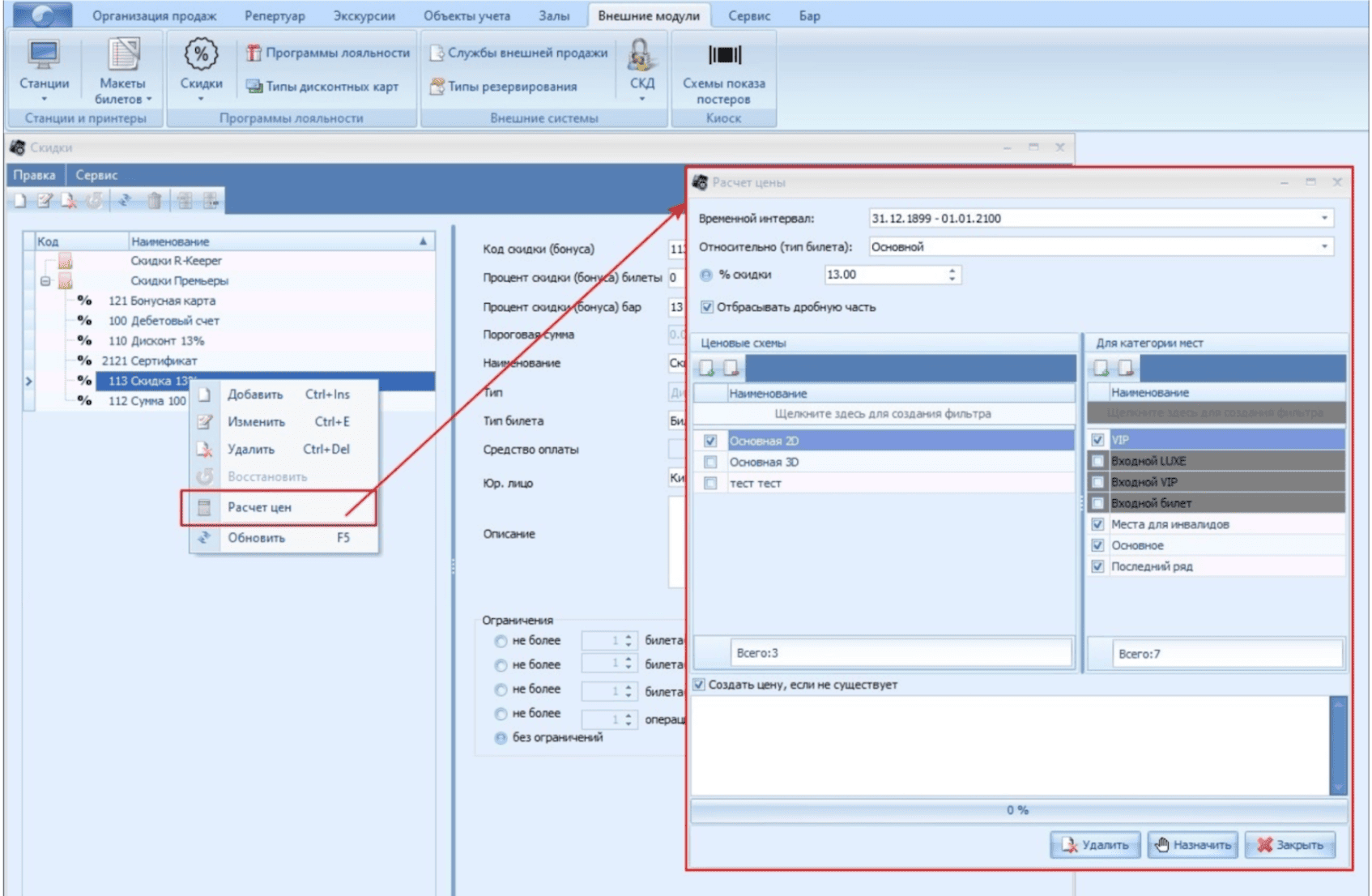Click the 0 % progress bar
1372x896 pixels.
pos(1017,810)
